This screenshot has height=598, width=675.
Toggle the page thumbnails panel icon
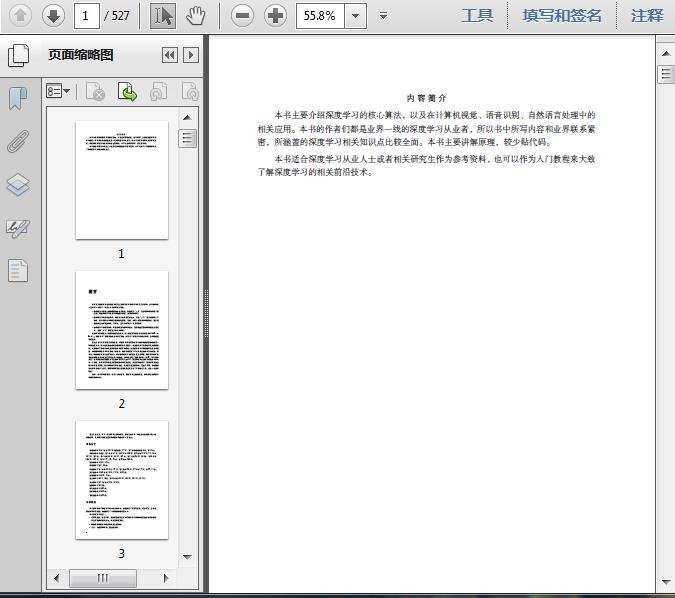[x=19, y=56]
